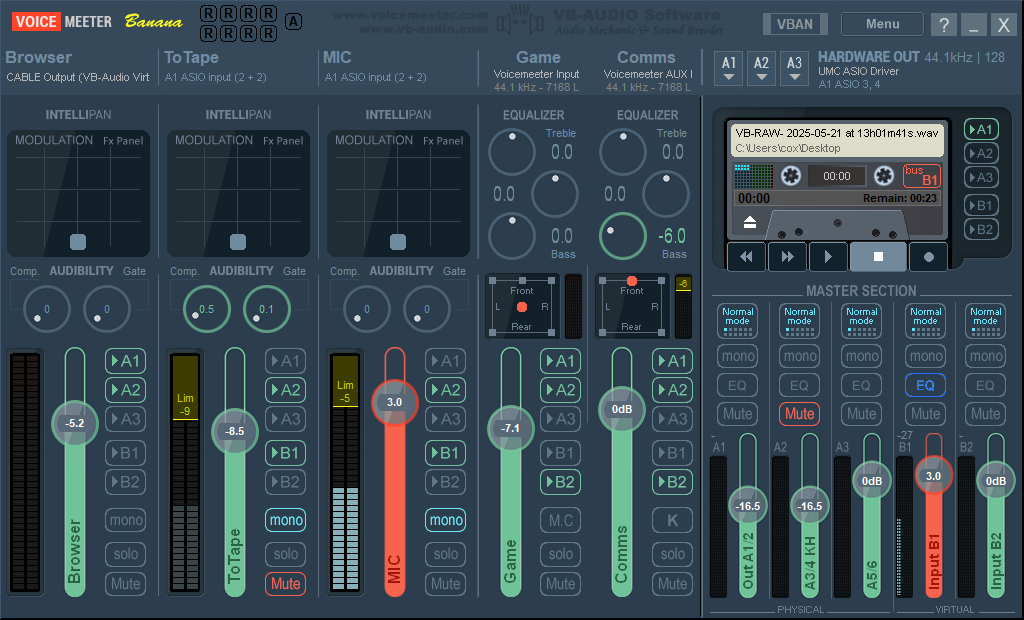The width and height of the screenshot is (1024, 620).
Task: Open the VBAN settings
Action: tap(795, 24)
